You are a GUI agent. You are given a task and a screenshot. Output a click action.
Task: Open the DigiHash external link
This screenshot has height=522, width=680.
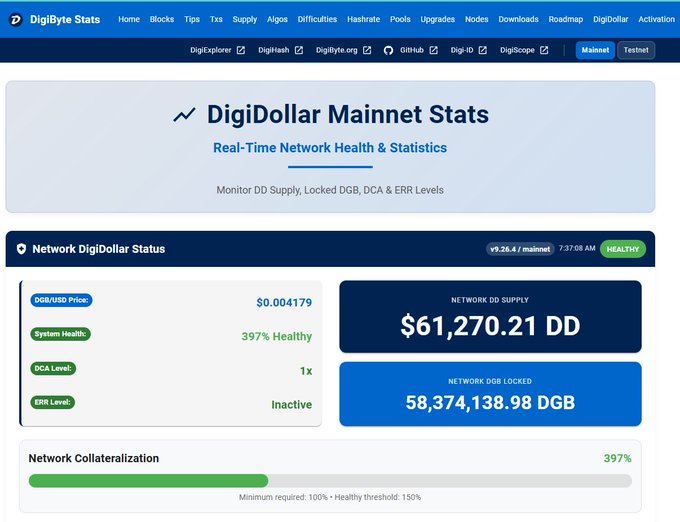coord(274,50)
